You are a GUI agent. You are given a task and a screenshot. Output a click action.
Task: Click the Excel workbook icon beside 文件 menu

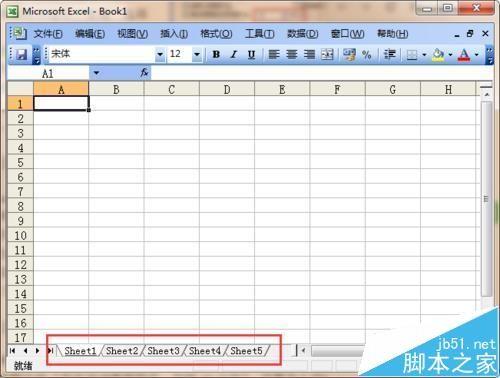coord(19,33)
